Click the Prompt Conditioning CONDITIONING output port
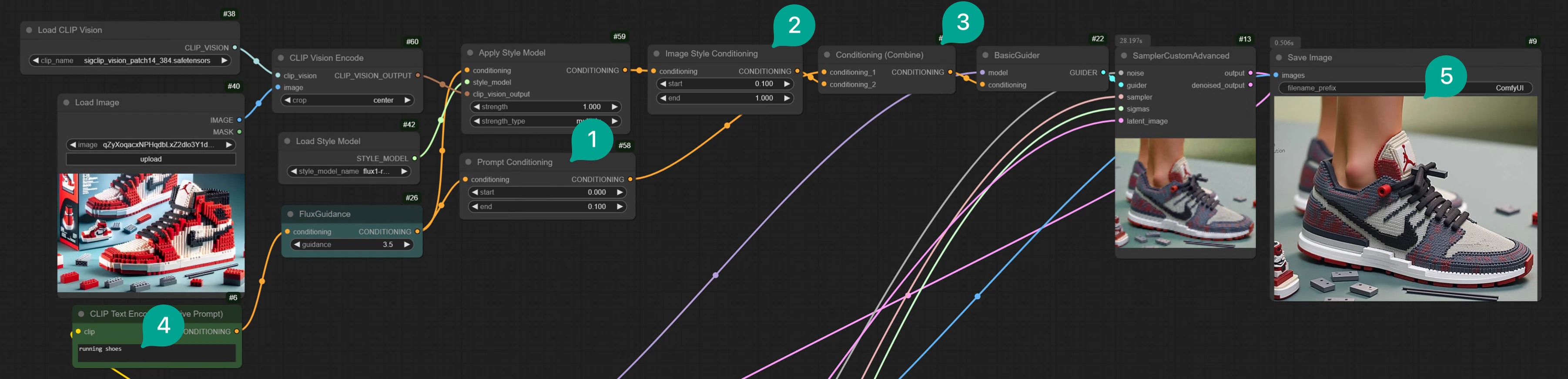Image resolution: width=1568 pixels, height=379 pixels. pos(630,179)
